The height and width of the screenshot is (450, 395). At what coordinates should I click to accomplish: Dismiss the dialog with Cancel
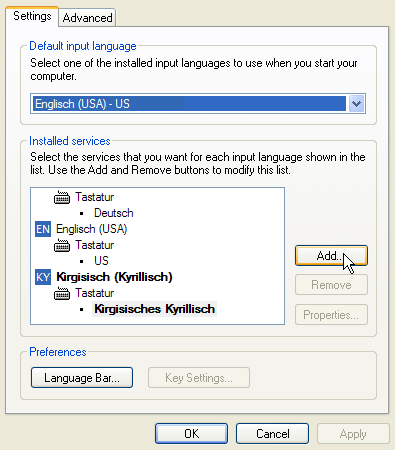[272, 434]
